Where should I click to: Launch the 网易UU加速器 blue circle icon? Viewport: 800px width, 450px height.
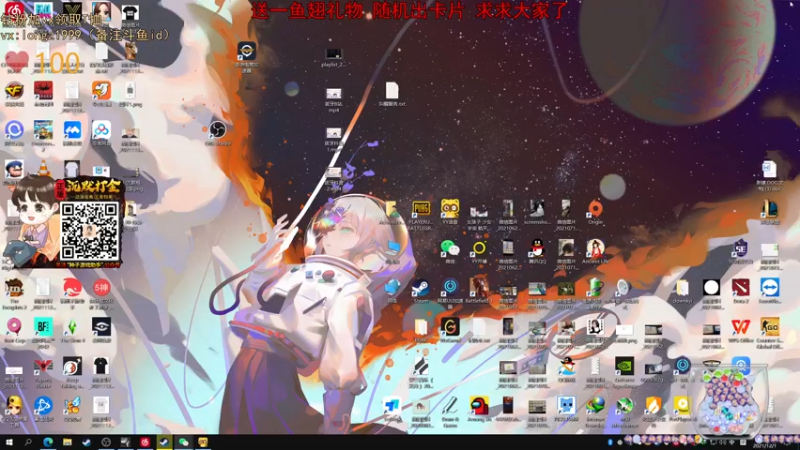click(x=449, y=287)
